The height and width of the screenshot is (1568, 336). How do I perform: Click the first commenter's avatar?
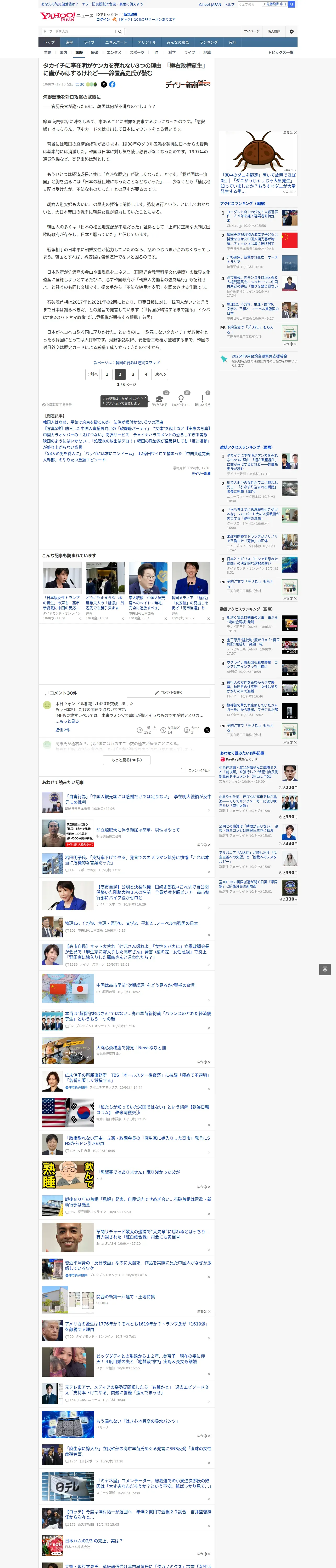[47, 704]
